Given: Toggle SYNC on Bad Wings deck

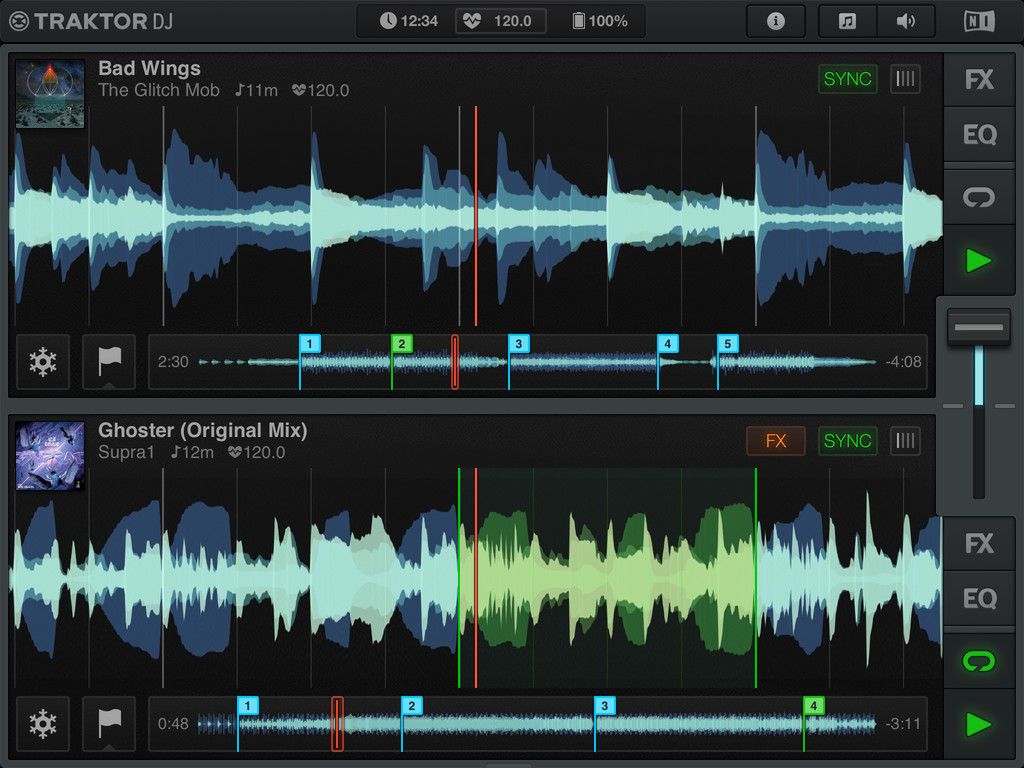Looking at the screenshot, I should [847, 79].
